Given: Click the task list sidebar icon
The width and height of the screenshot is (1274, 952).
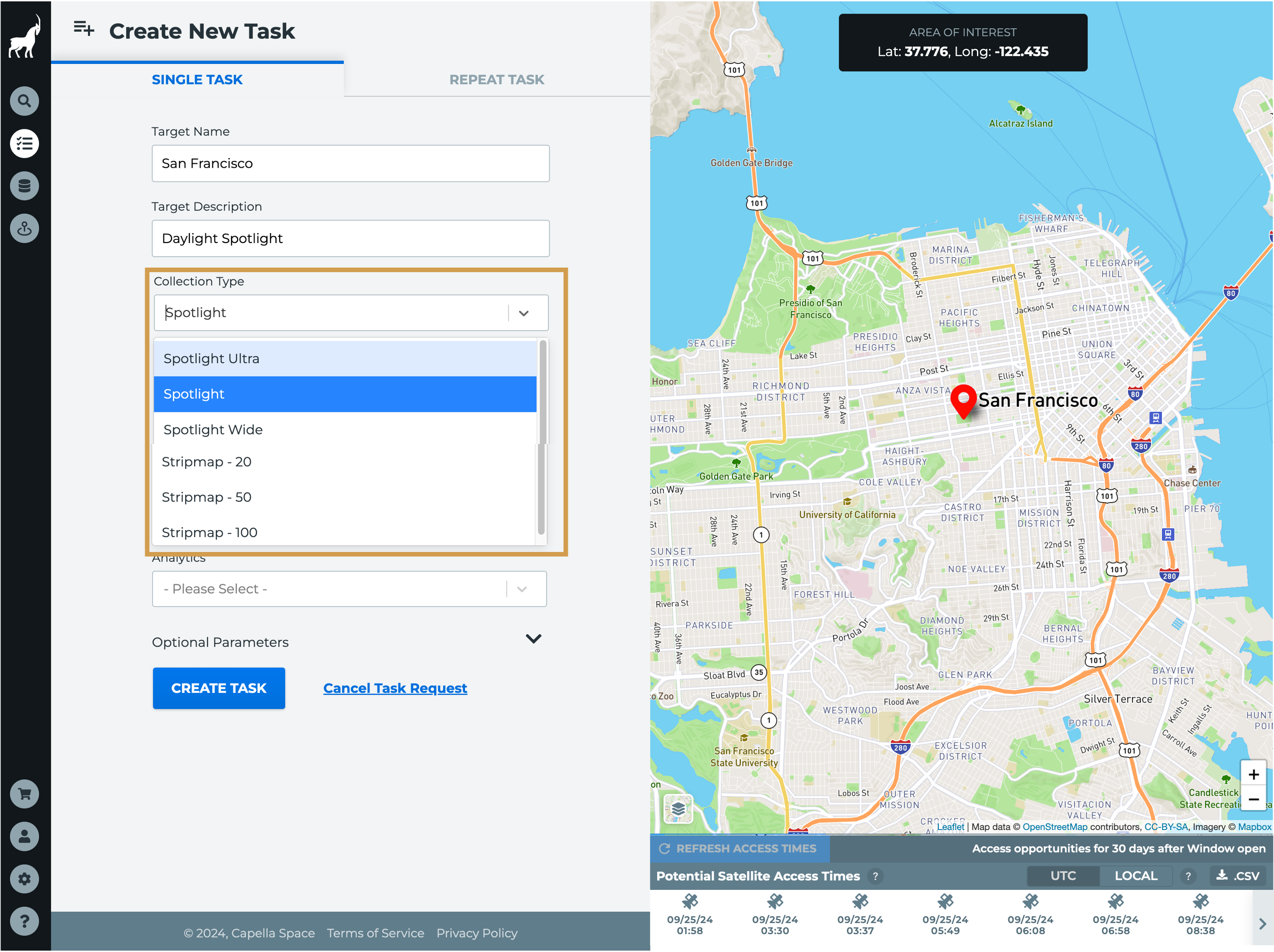Looking at the screenshot, I should click(x=24, y=143).
